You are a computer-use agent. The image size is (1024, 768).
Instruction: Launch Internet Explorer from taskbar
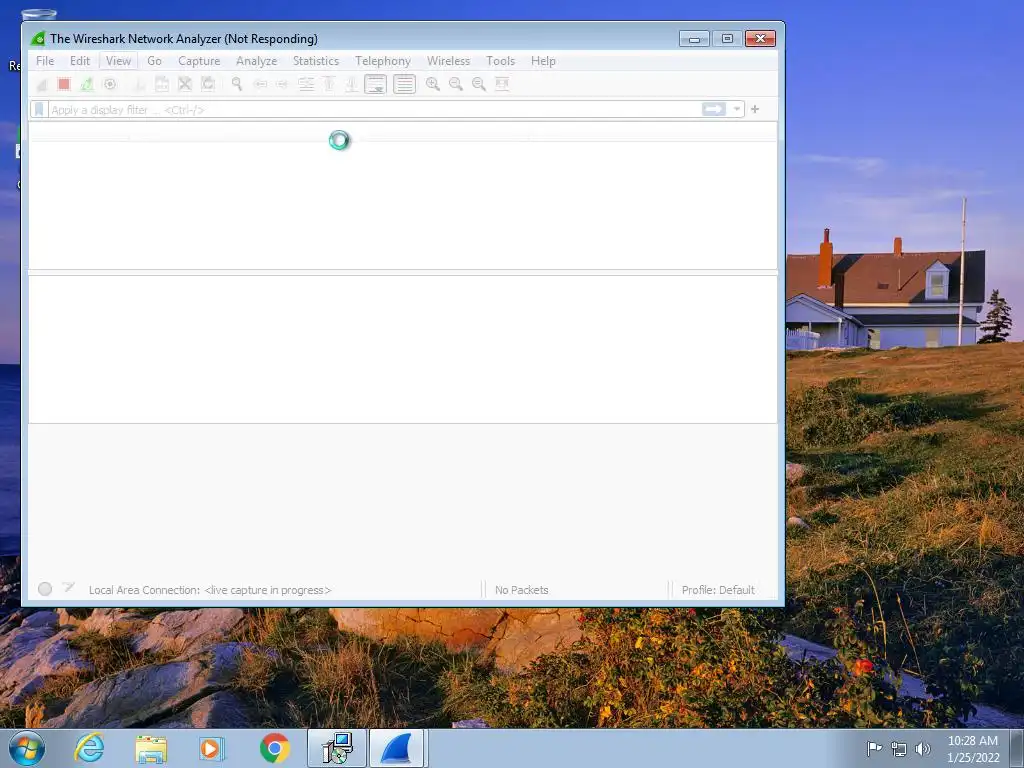click(89, 748)
